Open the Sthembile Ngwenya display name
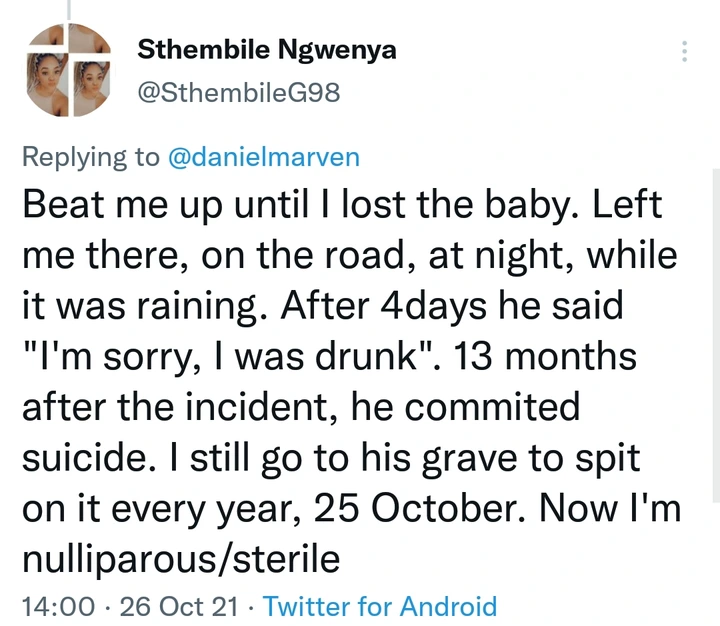Viewport: 720px width, 626px height. pos(266,50)
